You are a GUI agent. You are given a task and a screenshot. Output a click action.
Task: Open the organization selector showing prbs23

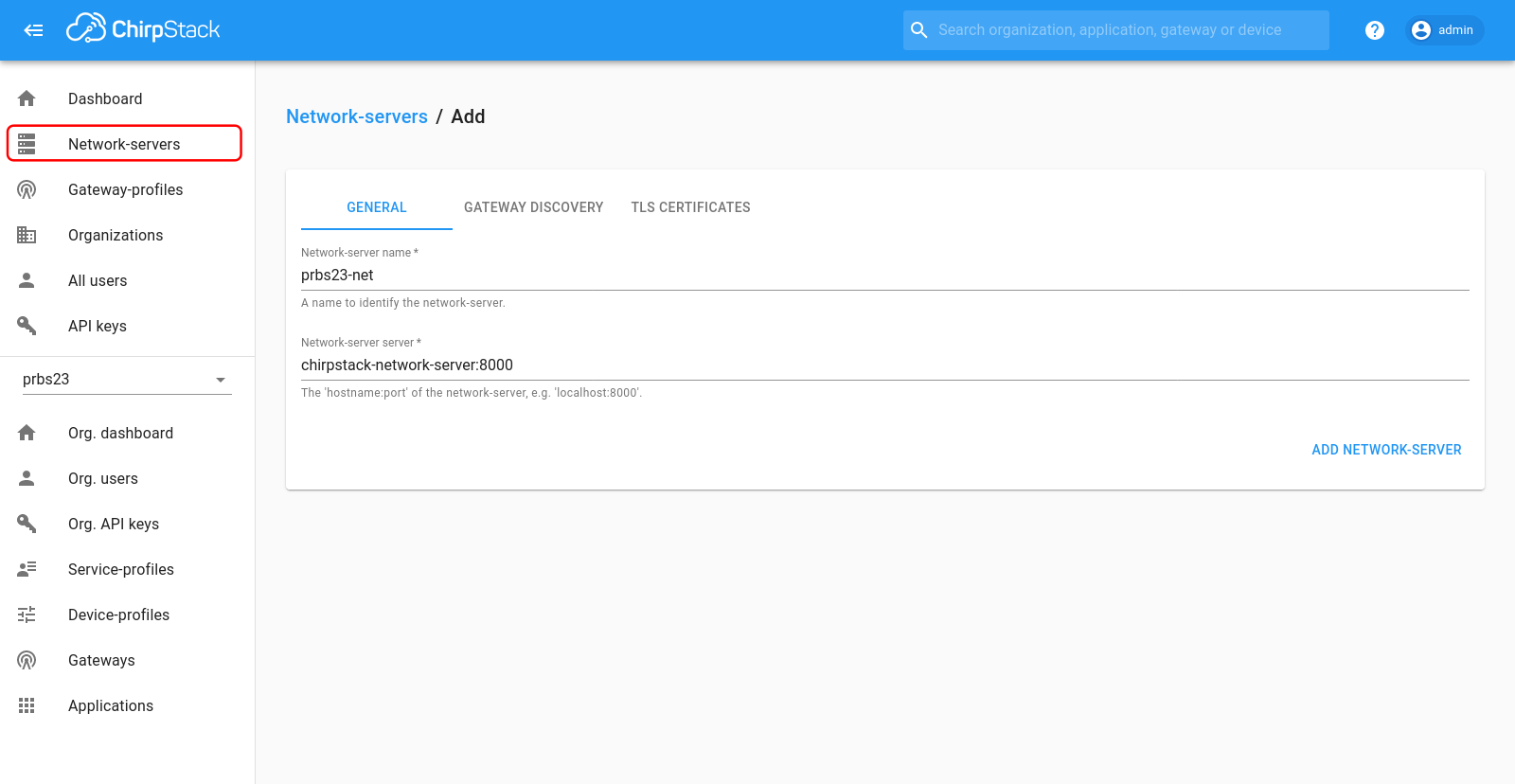[127, 379]
